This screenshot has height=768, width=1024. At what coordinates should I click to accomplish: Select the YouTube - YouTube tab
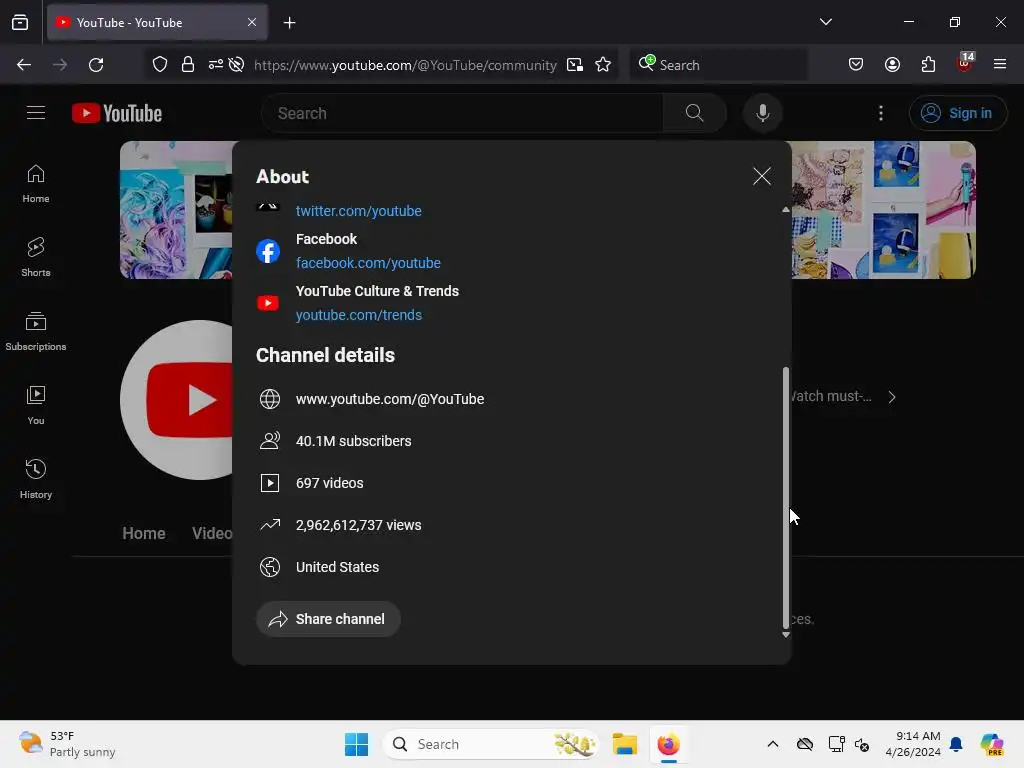(x=157, y=23)
